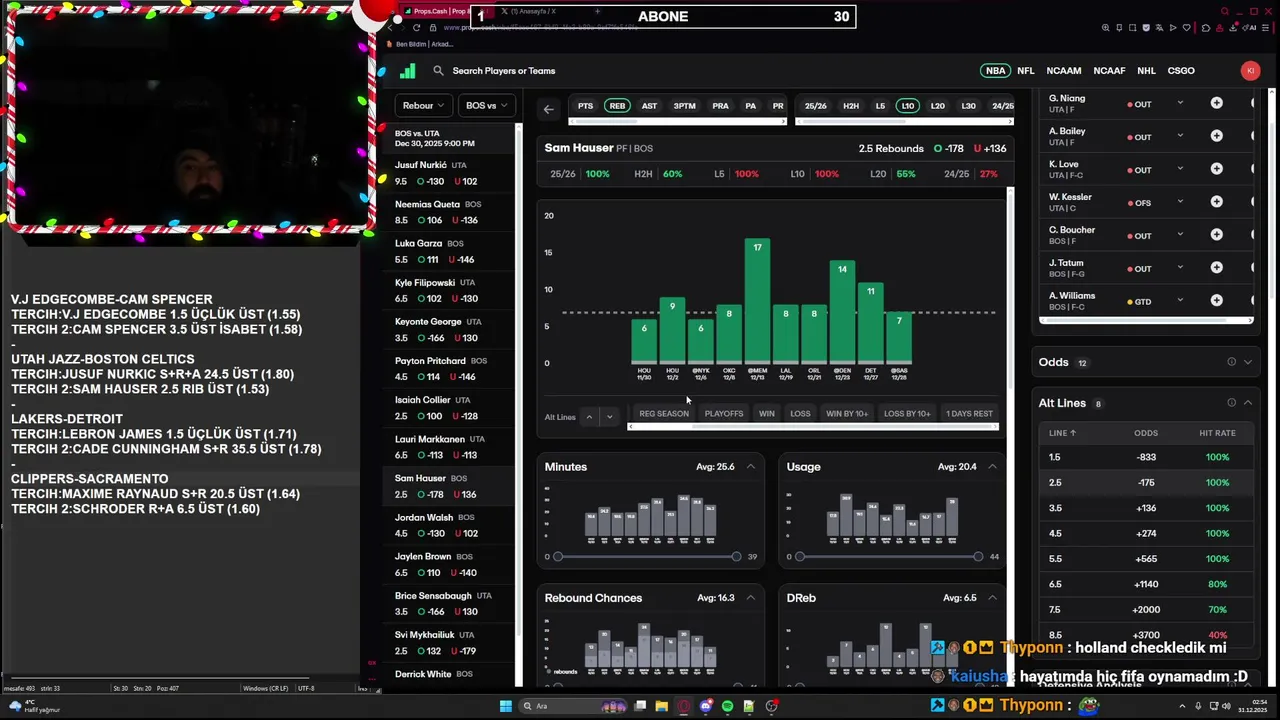
Task: Open Lauri Markkanen in the player list
Action: [448, 447]
